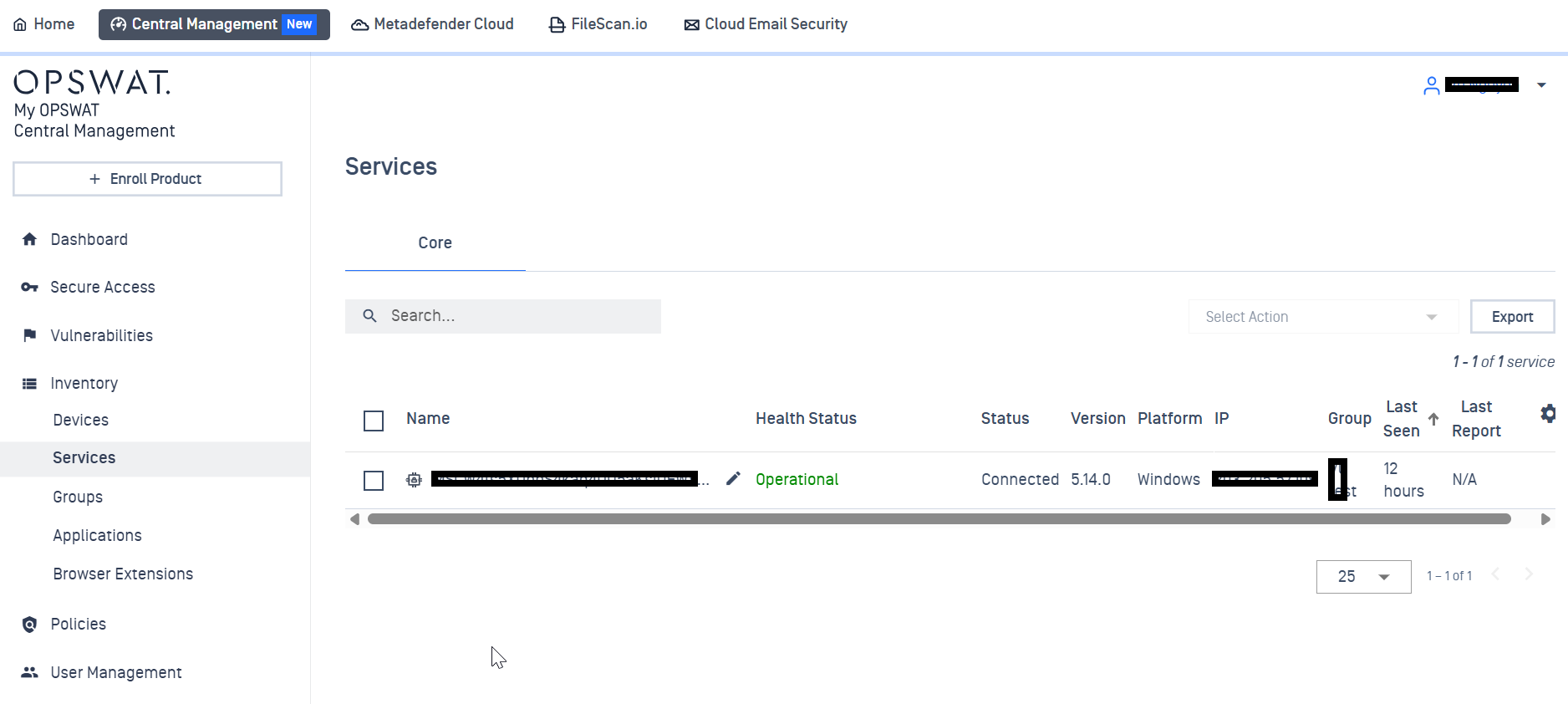
Task: Click the search magnifier icon
Action: point(369,316)
